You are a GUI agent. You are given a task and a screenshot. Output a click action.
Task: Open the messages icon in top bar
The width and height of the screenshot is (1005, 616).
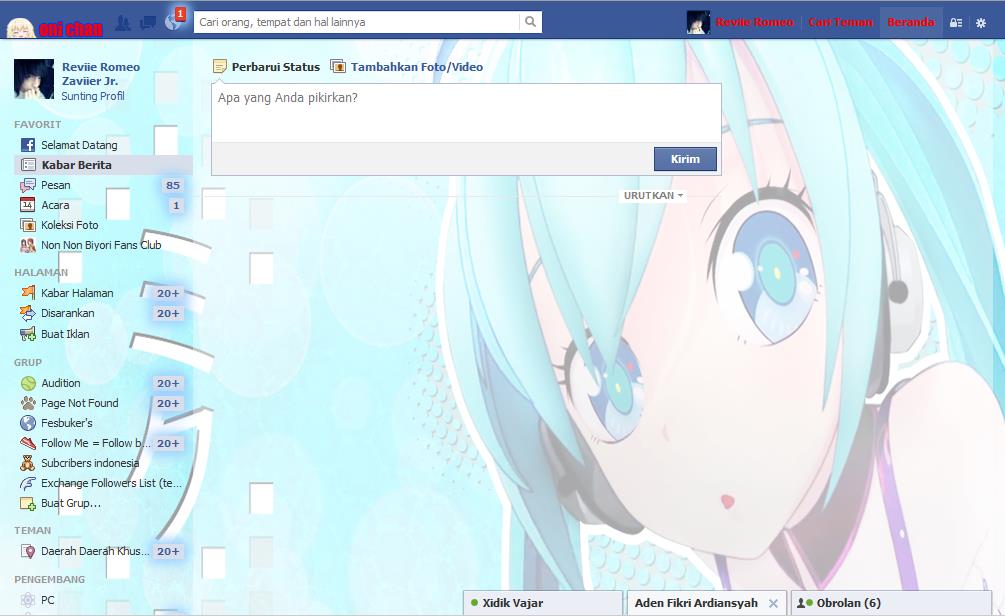coord(148,23)
